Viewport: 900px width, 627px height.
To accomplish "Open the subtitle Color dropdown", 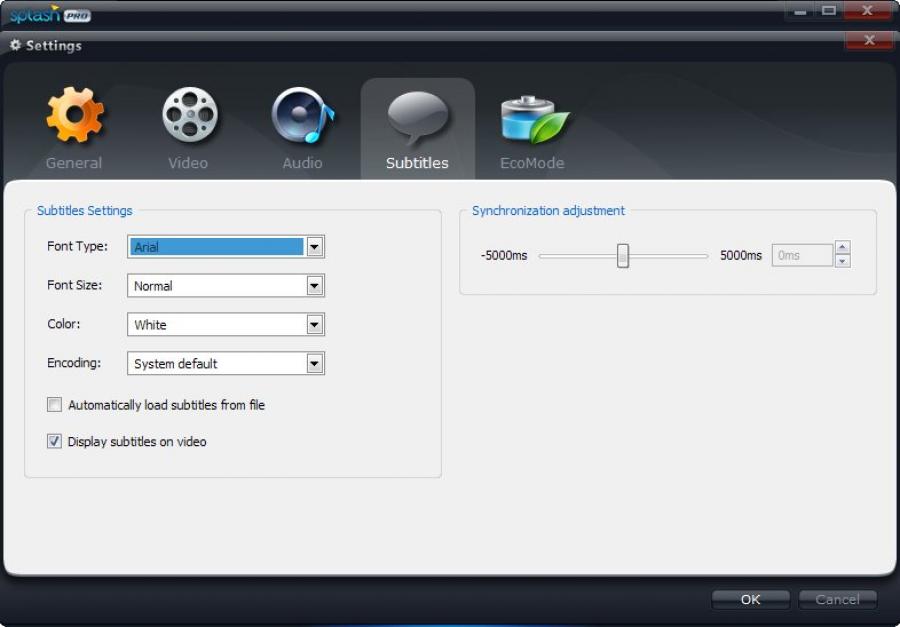I will pos(315,324).
